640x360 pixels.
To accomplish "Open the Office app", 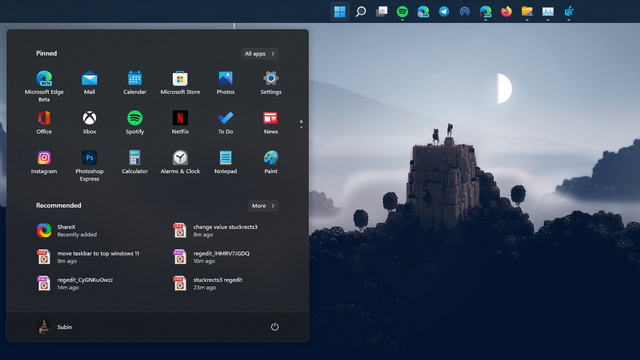I will (44, 122).
